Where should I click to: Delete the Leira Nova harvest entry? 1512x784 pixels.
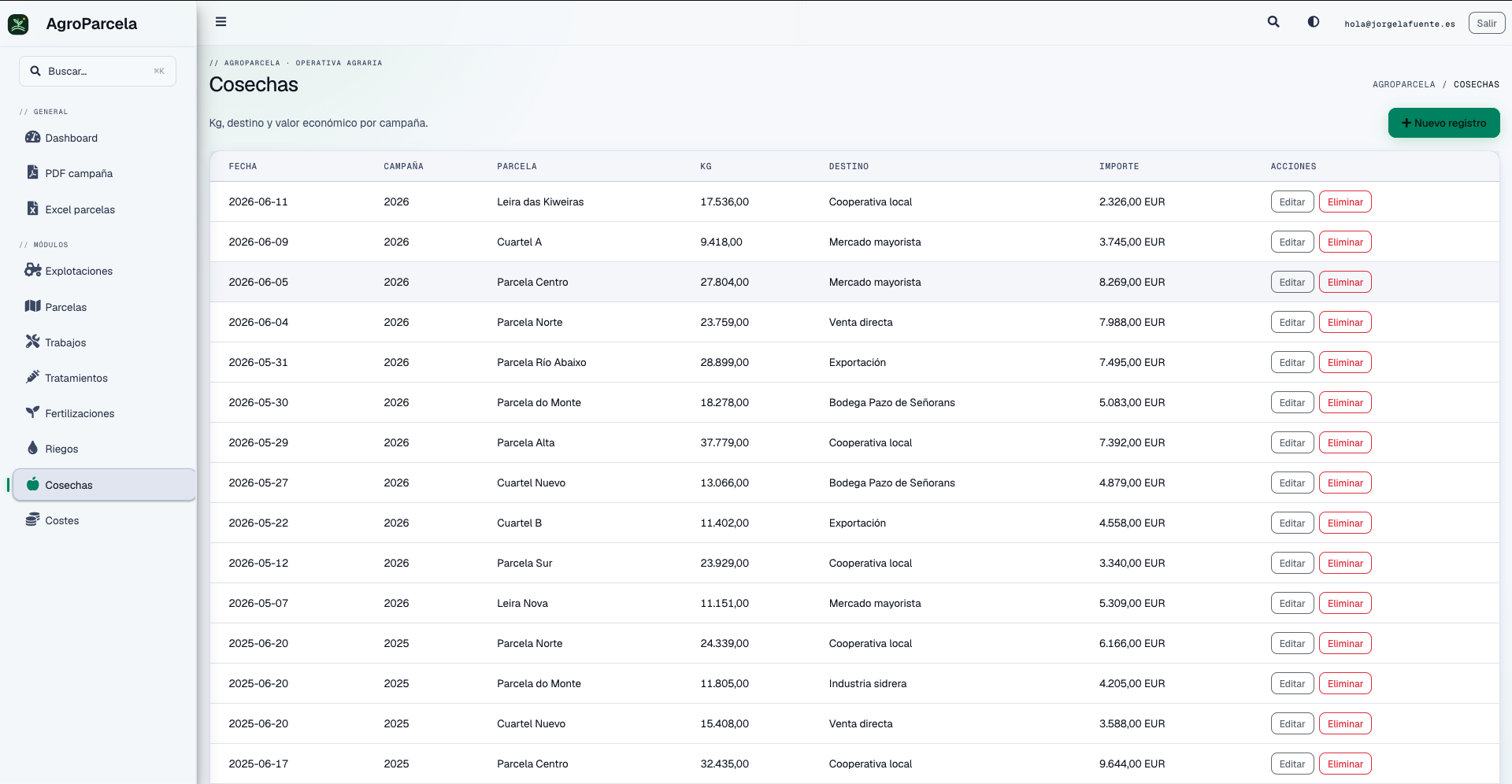click(1345, 603)
